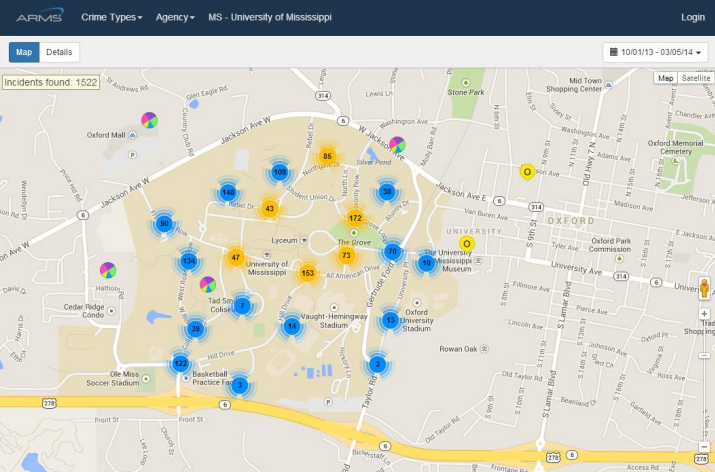Screen dimensions: 715x472
Task: Click the pie chart marker near Oxford Mall
Action: tap(150, 120)
